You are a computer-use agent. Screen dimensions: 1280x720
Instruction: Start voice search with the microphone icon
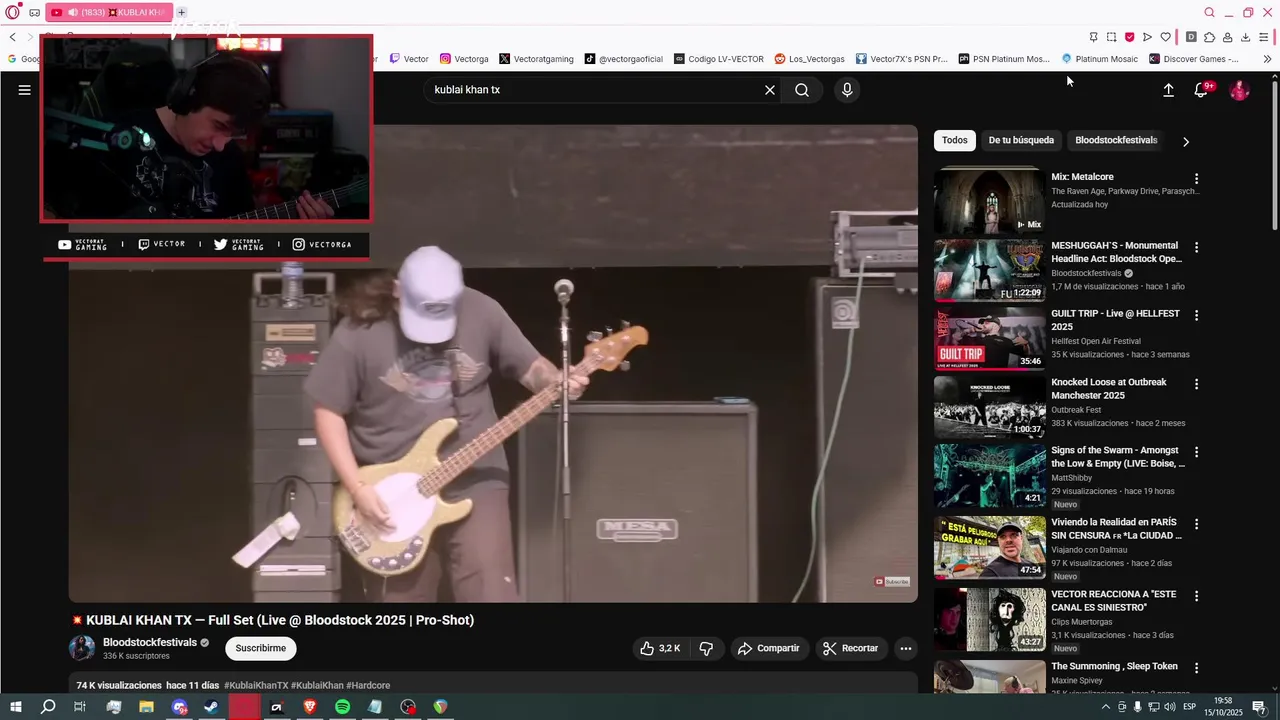(x=847, y=90)
